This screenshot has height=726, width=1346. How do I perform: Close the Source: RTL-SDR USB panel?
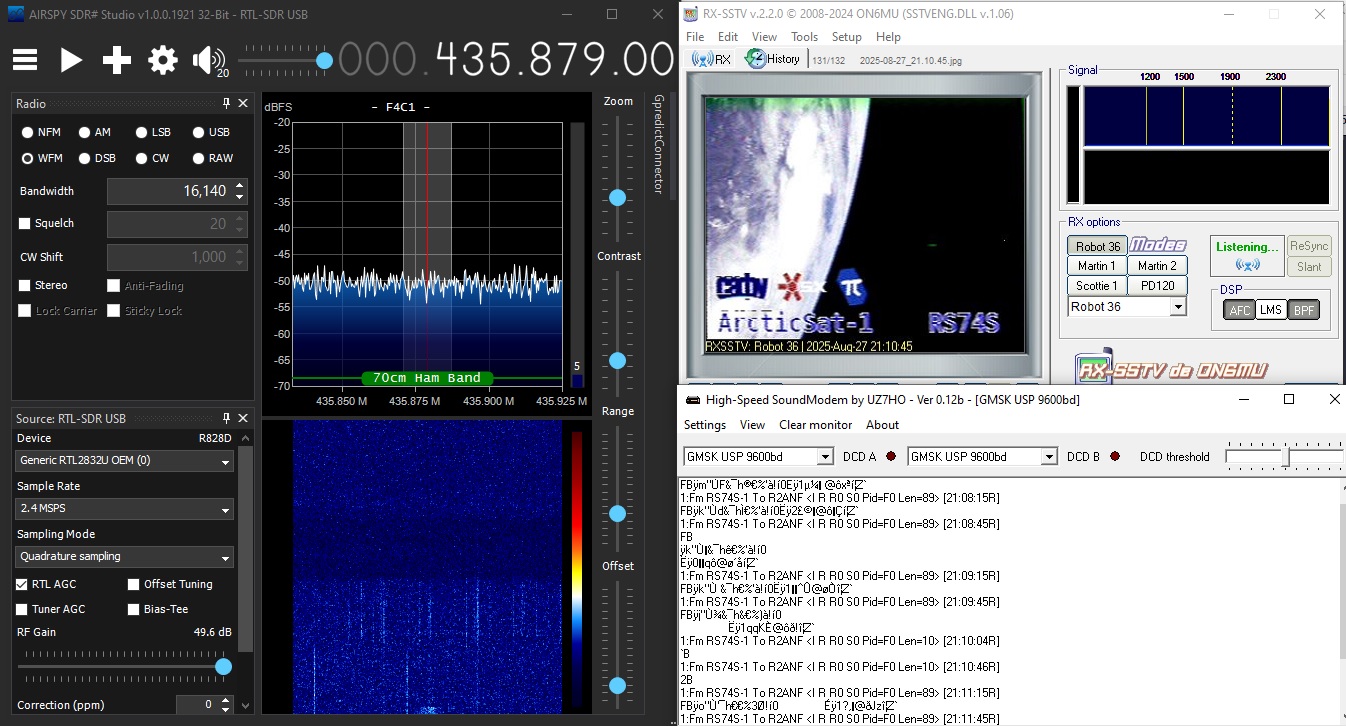(243, 418)
